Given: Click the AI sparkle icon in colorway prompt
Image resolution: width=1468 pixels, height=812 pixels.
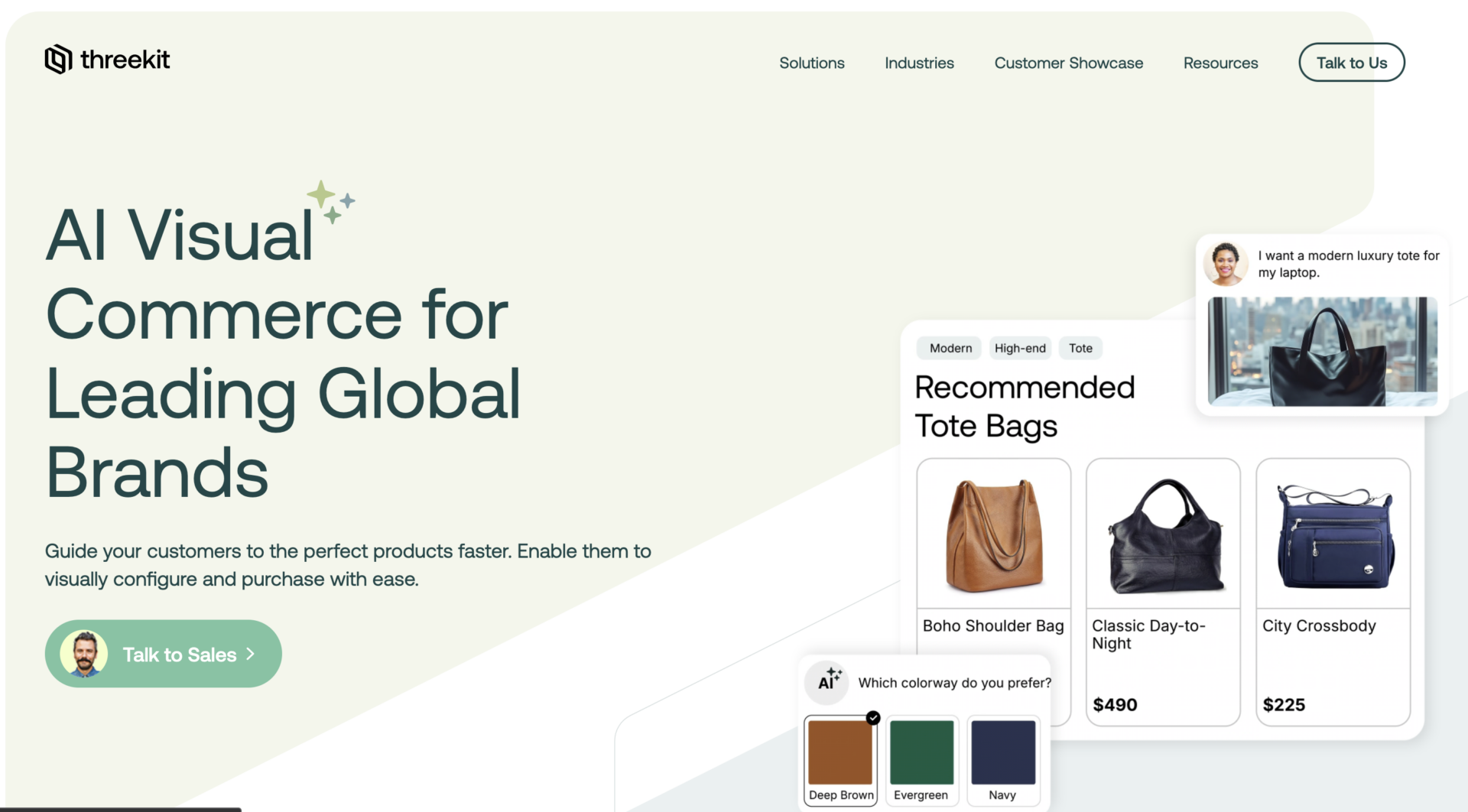Looking at the screenshot, I should tap(827, 682).
